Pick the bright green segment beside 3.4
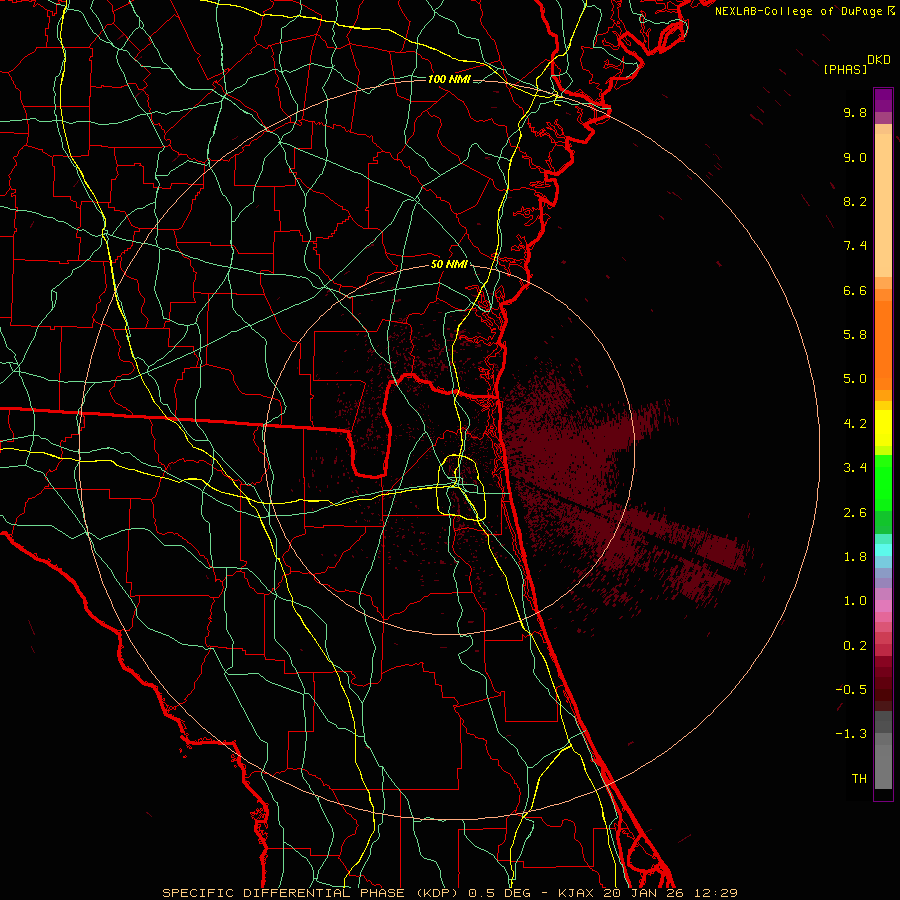Viewport: 900px width, 900px height. [883, 482]
